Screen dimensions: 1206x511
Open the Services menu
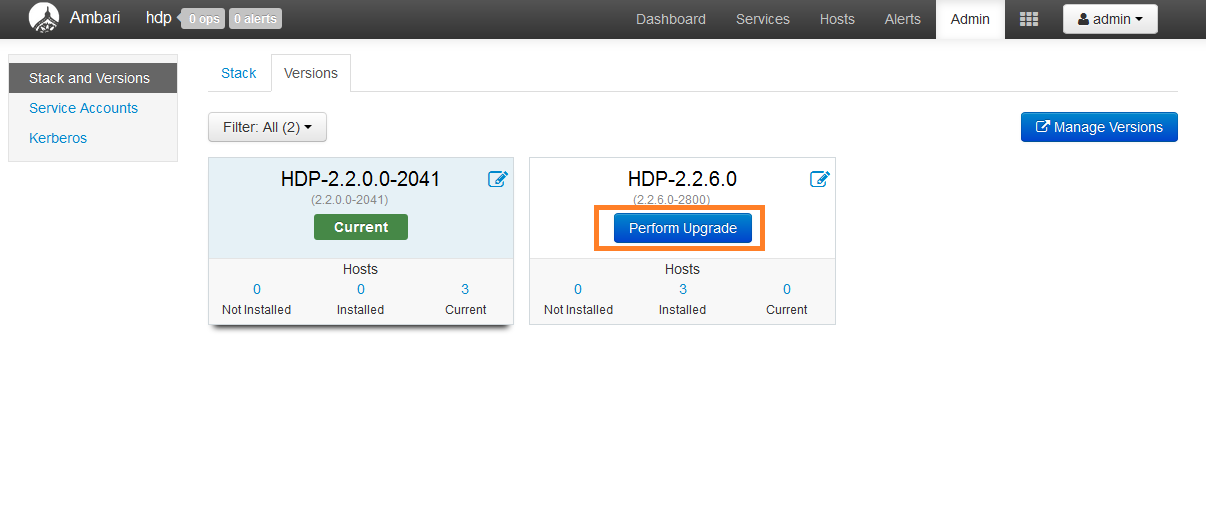coord(763,19)
